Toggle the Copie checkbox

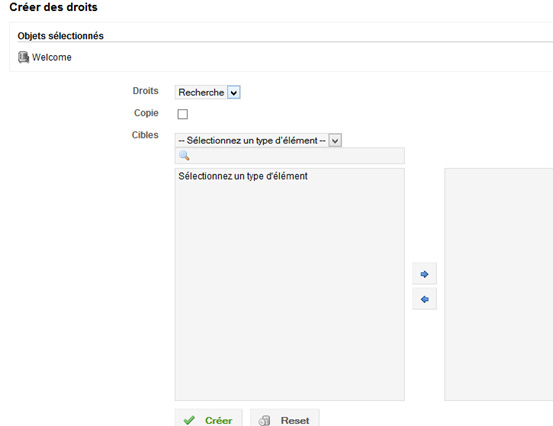pos(182,114)
